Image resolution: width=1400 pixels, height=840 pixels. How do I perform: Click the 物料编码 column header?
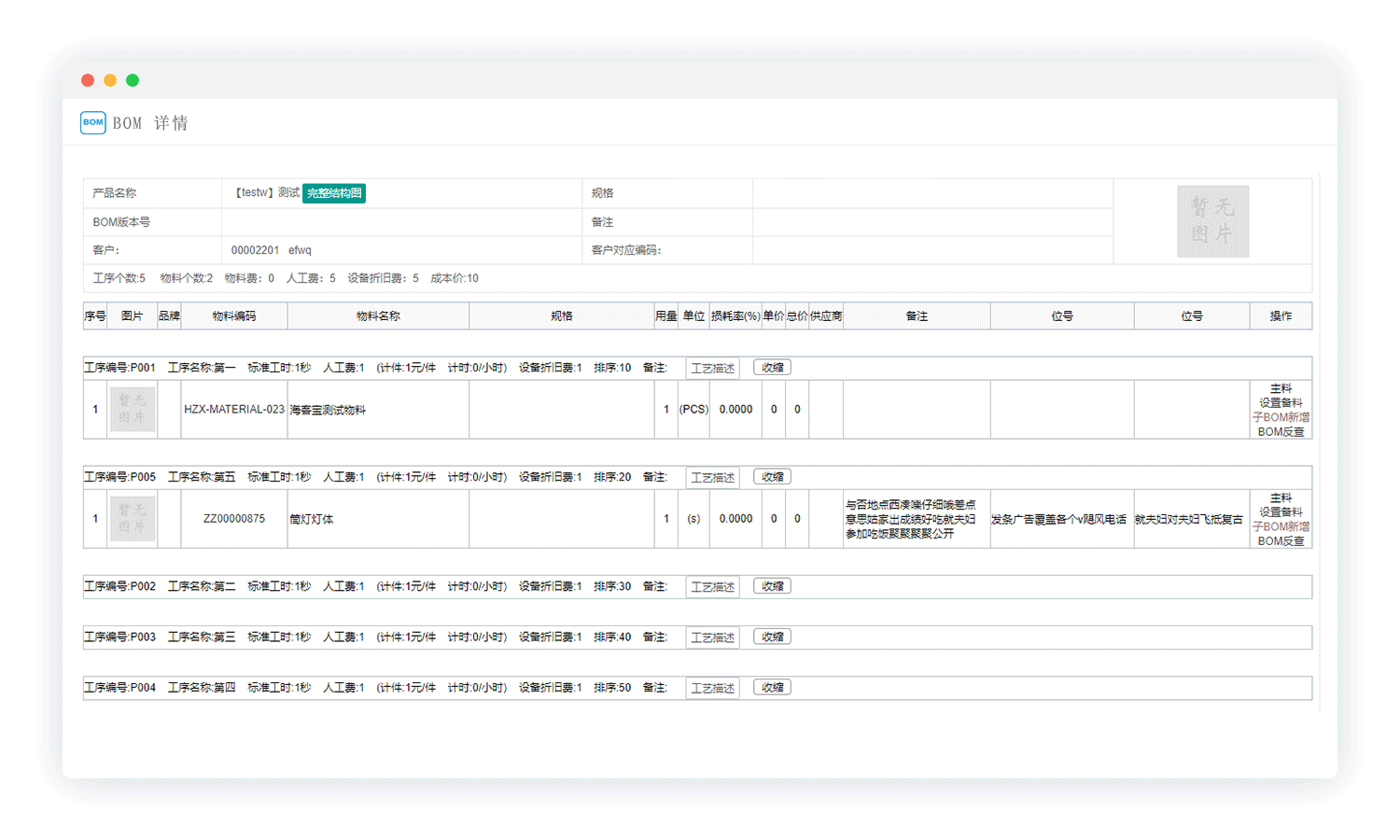[x=233, y=316]
